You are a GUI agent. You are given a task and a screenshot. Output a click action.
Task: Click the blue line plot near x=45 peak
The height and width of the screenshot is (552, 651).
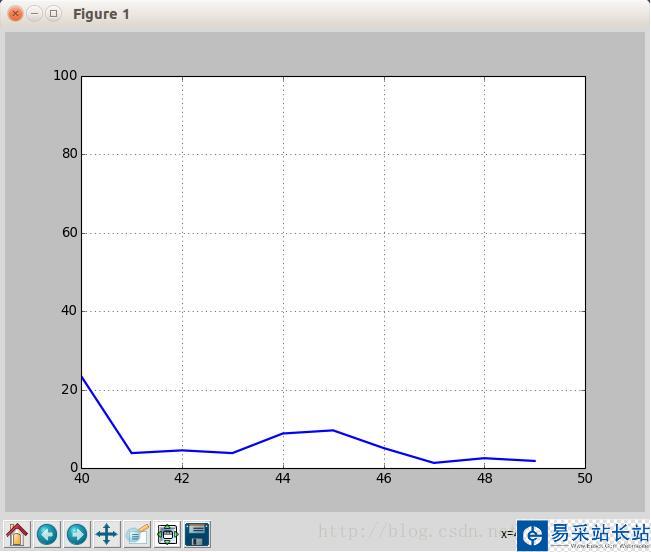[333, 430]
